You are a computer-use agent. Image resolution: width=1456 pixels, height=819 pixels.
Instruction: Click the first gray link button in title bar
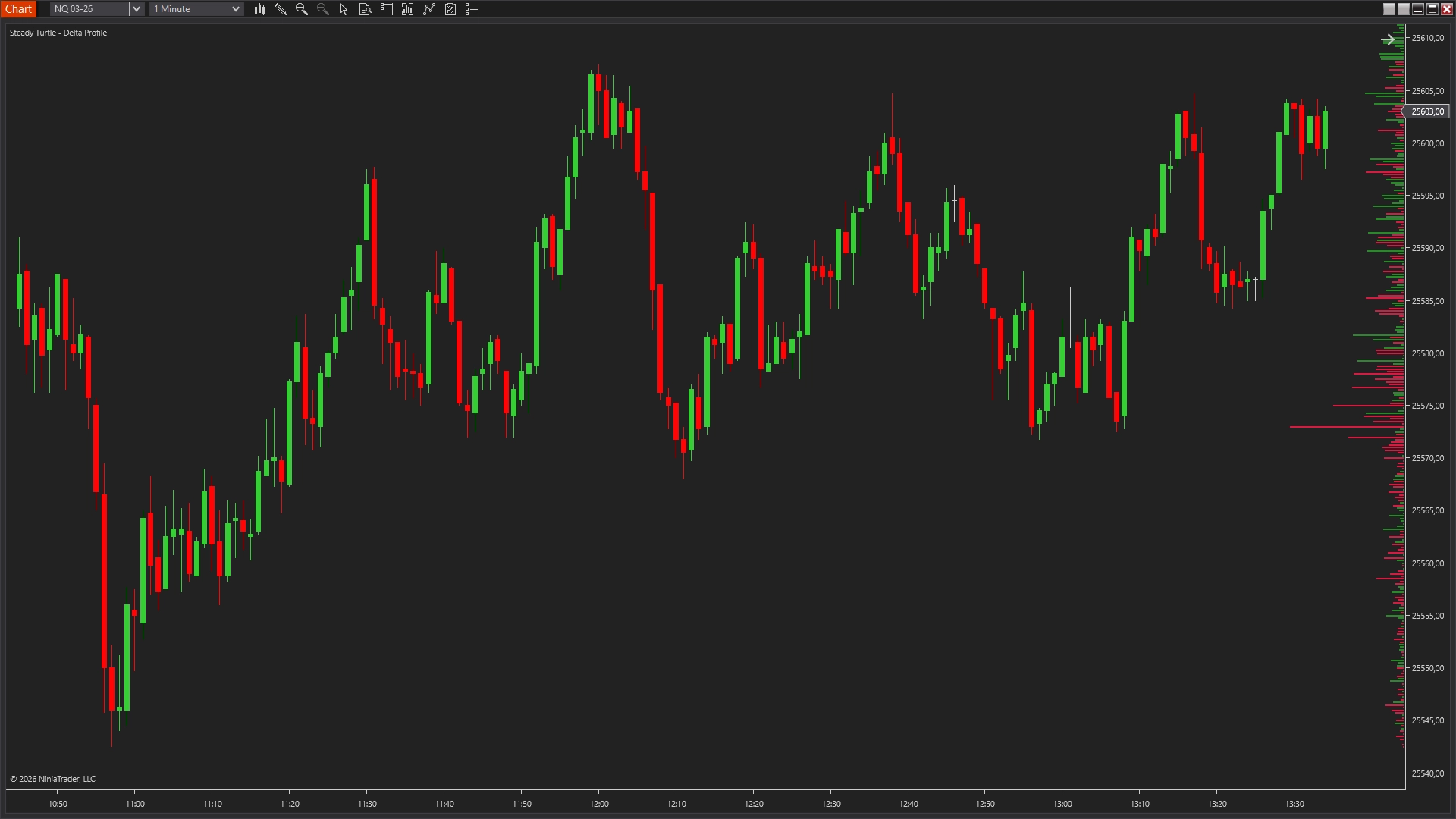(x=1389, y=9)
